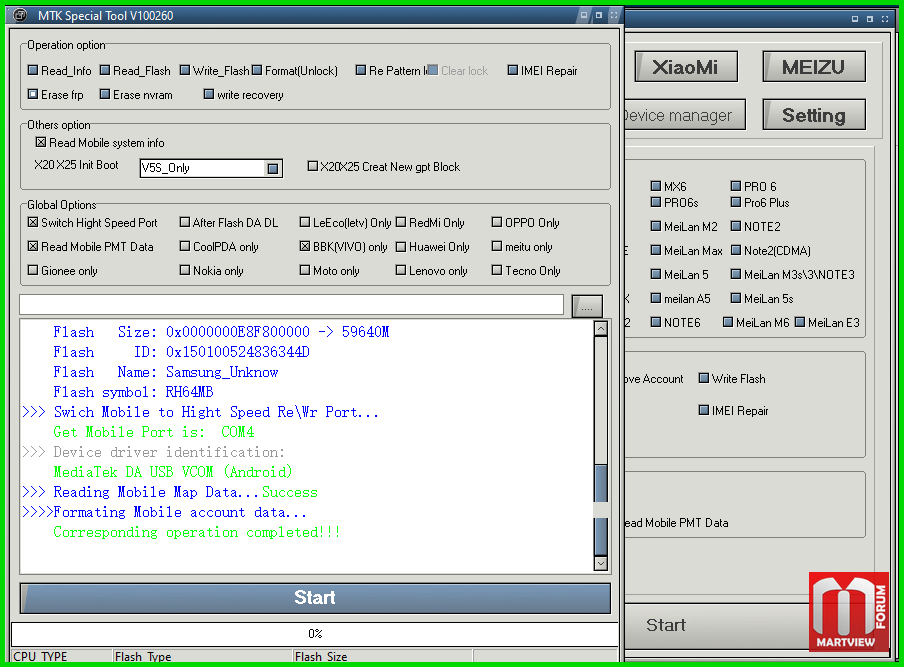Click the log scrollbar up arrow

coord(601,329)
